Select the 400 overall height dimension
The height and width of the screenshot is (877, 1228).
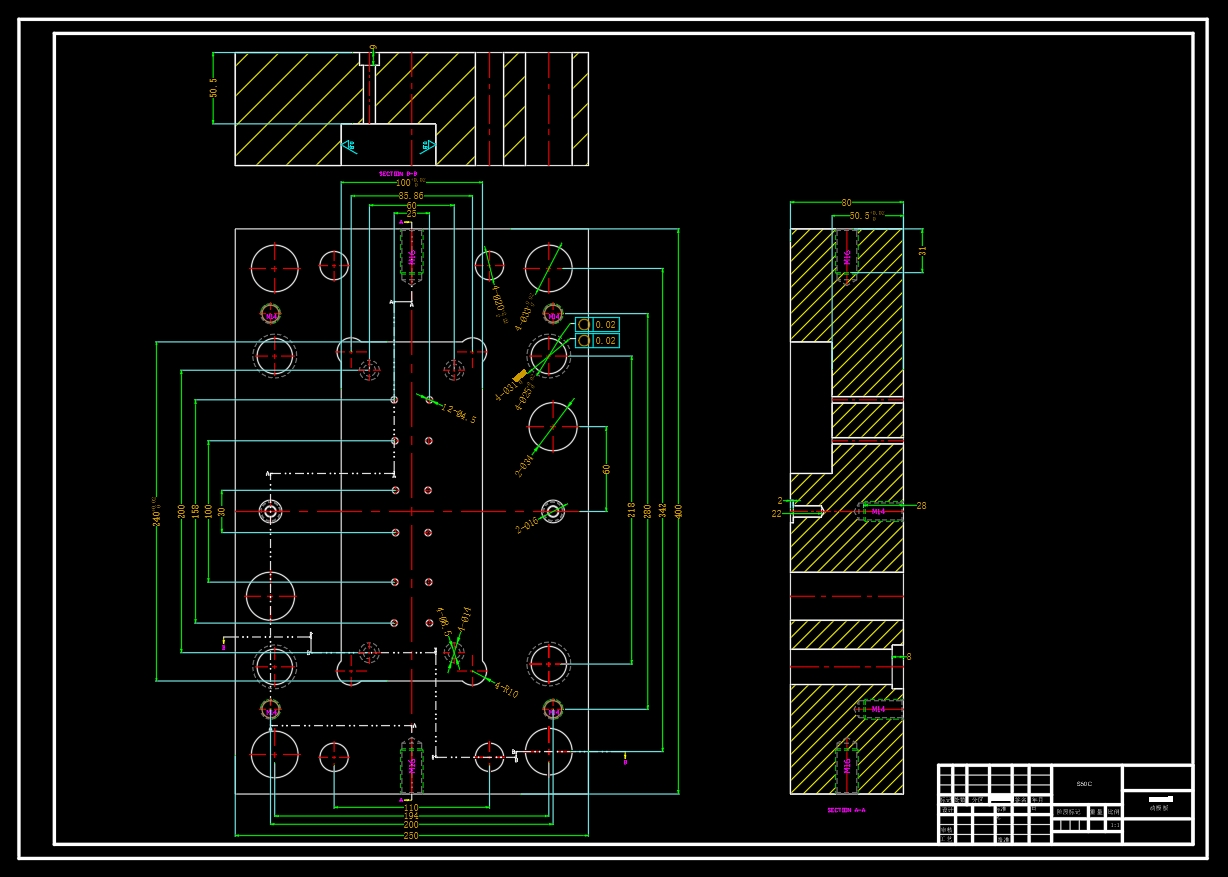(678, 510)
